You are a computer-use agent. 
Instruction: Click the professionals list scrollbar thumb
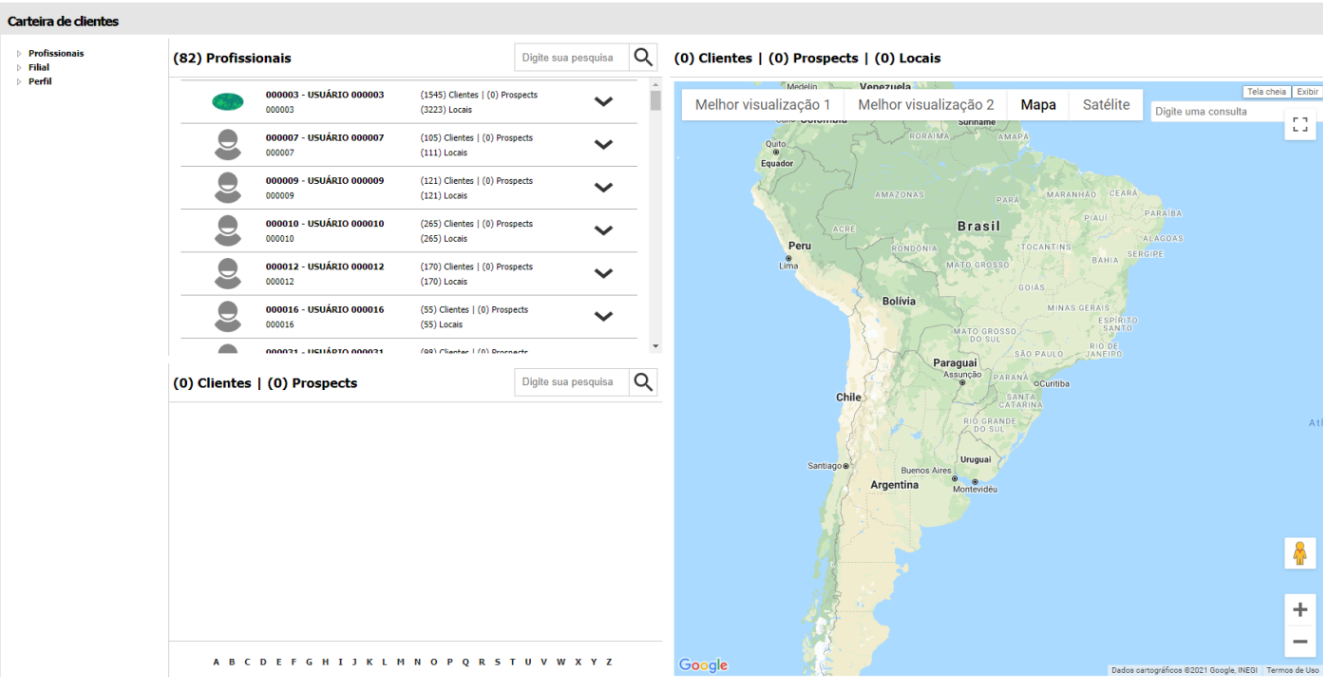pyautogui.click(x=656, y=101)
